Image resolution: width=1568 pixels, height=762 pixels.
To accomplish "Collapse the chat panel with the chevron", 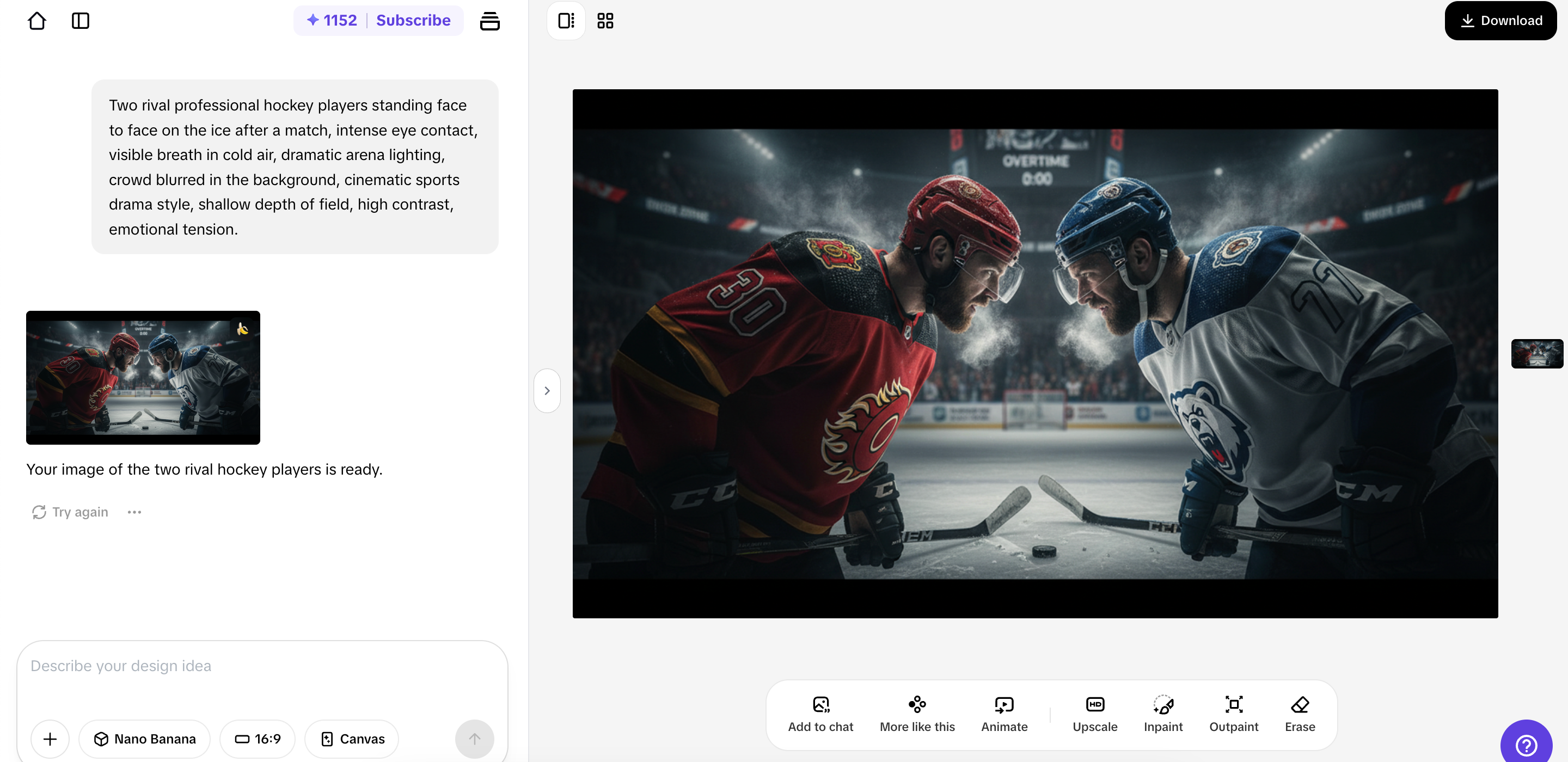I will [546, 390].
